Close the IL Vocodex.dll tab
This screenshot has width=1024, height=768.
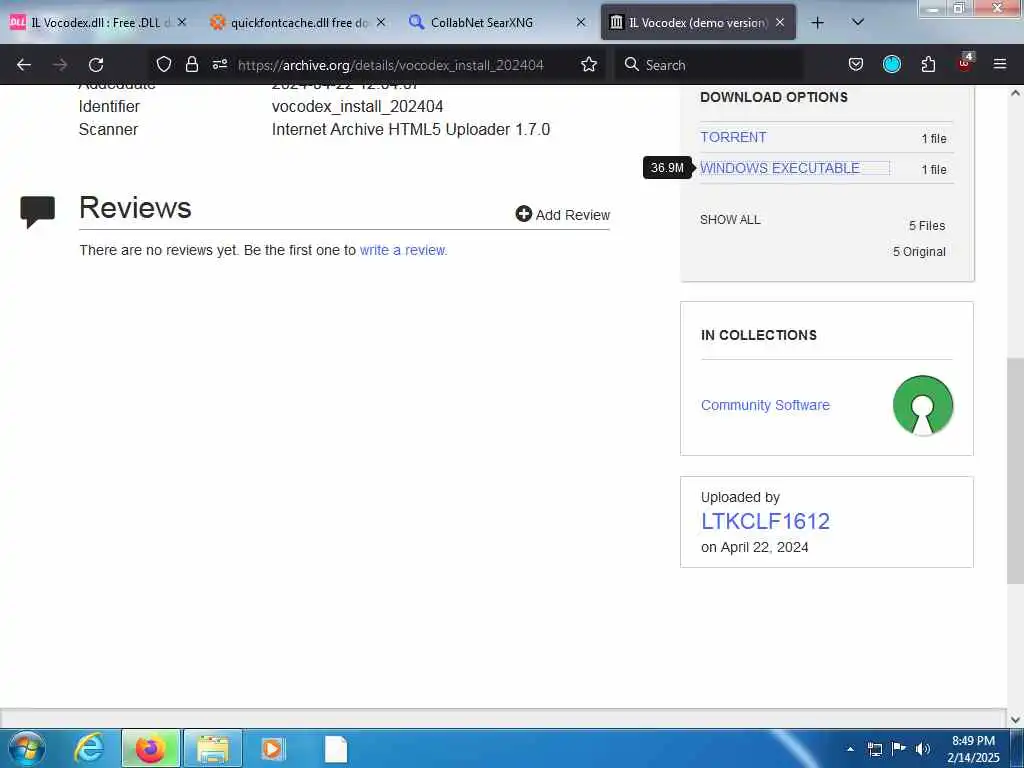tap(182, 22)
